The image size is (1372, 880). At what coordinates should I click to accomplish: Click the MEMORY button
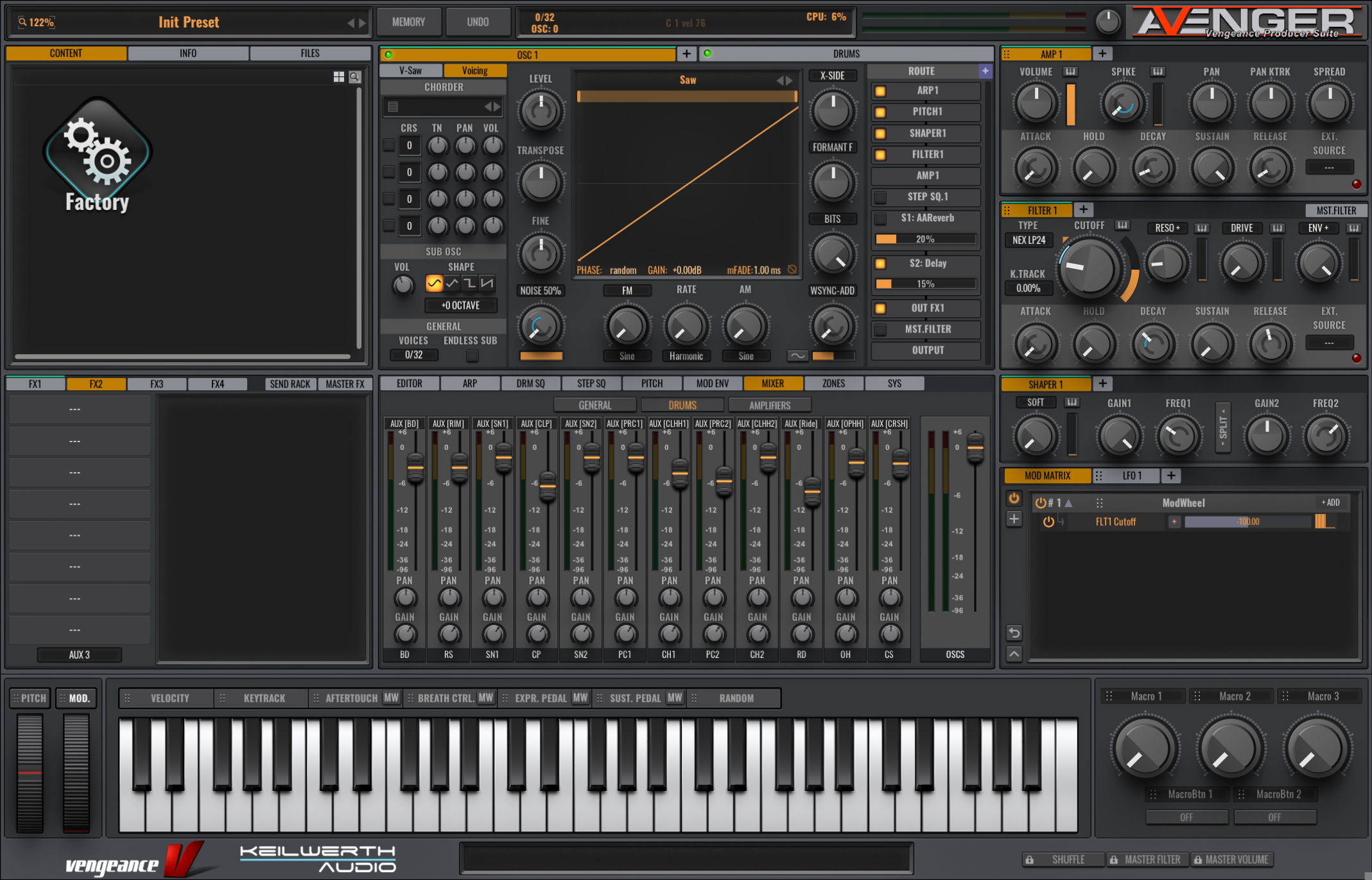pos(408,22)
